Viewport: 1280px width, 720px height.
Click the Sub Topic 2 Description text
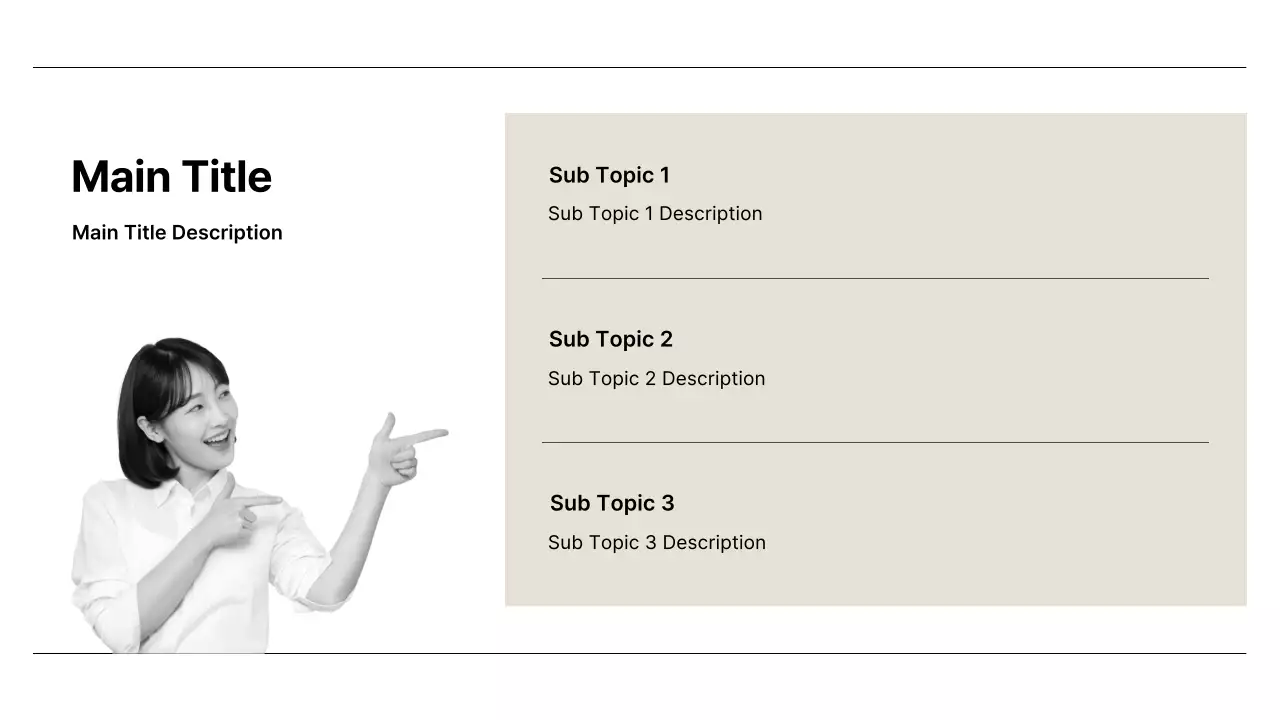(x=656, y=379)
